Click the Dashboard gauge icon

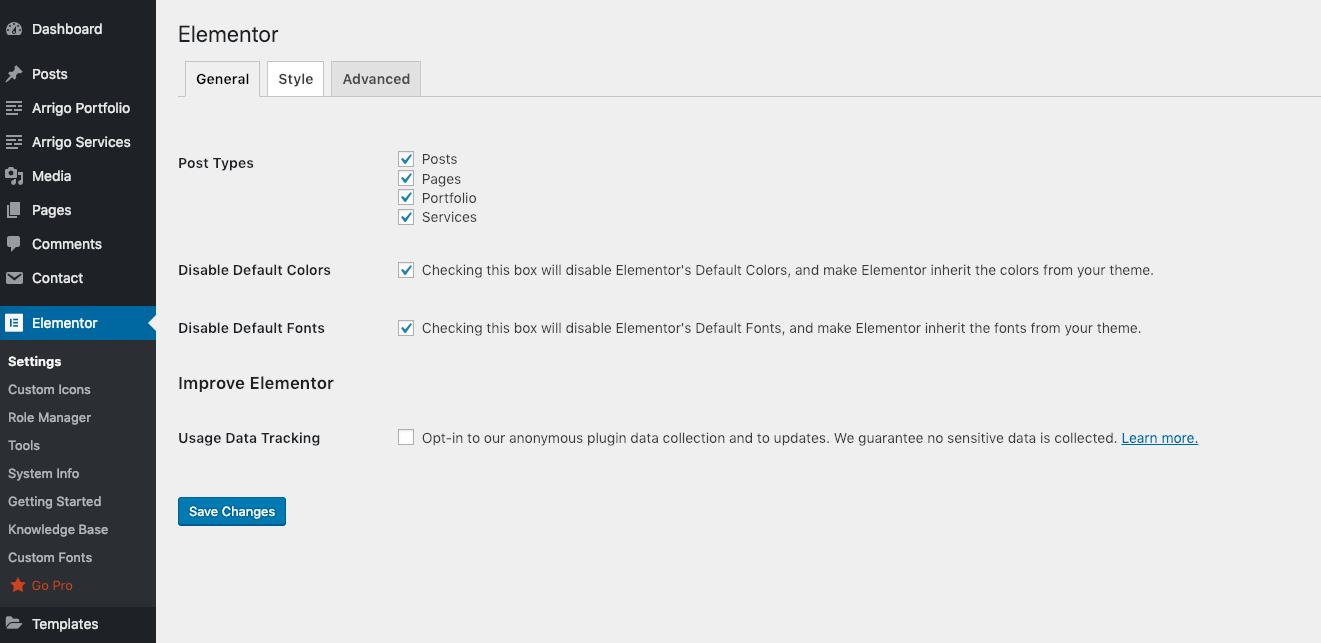click(x=14, y=29)
